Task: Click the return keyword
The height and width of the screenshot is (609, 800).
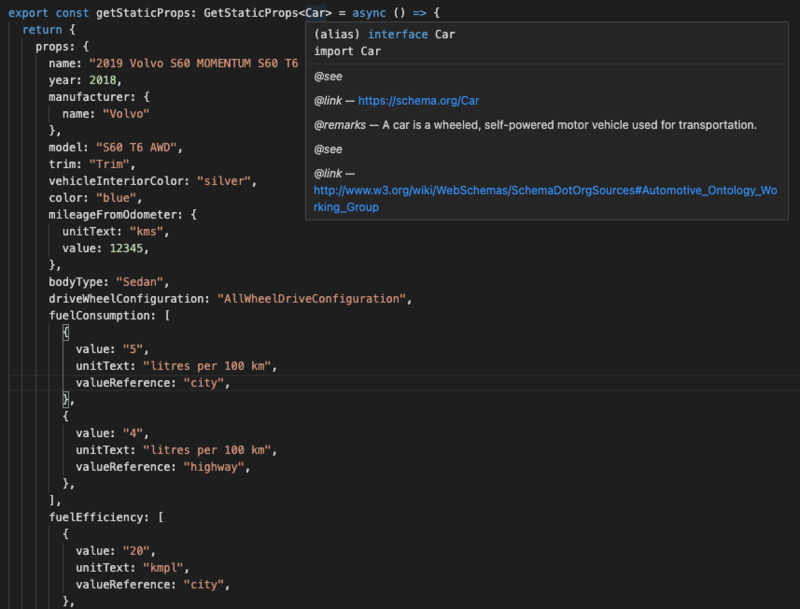Action: tap(42, 30)
